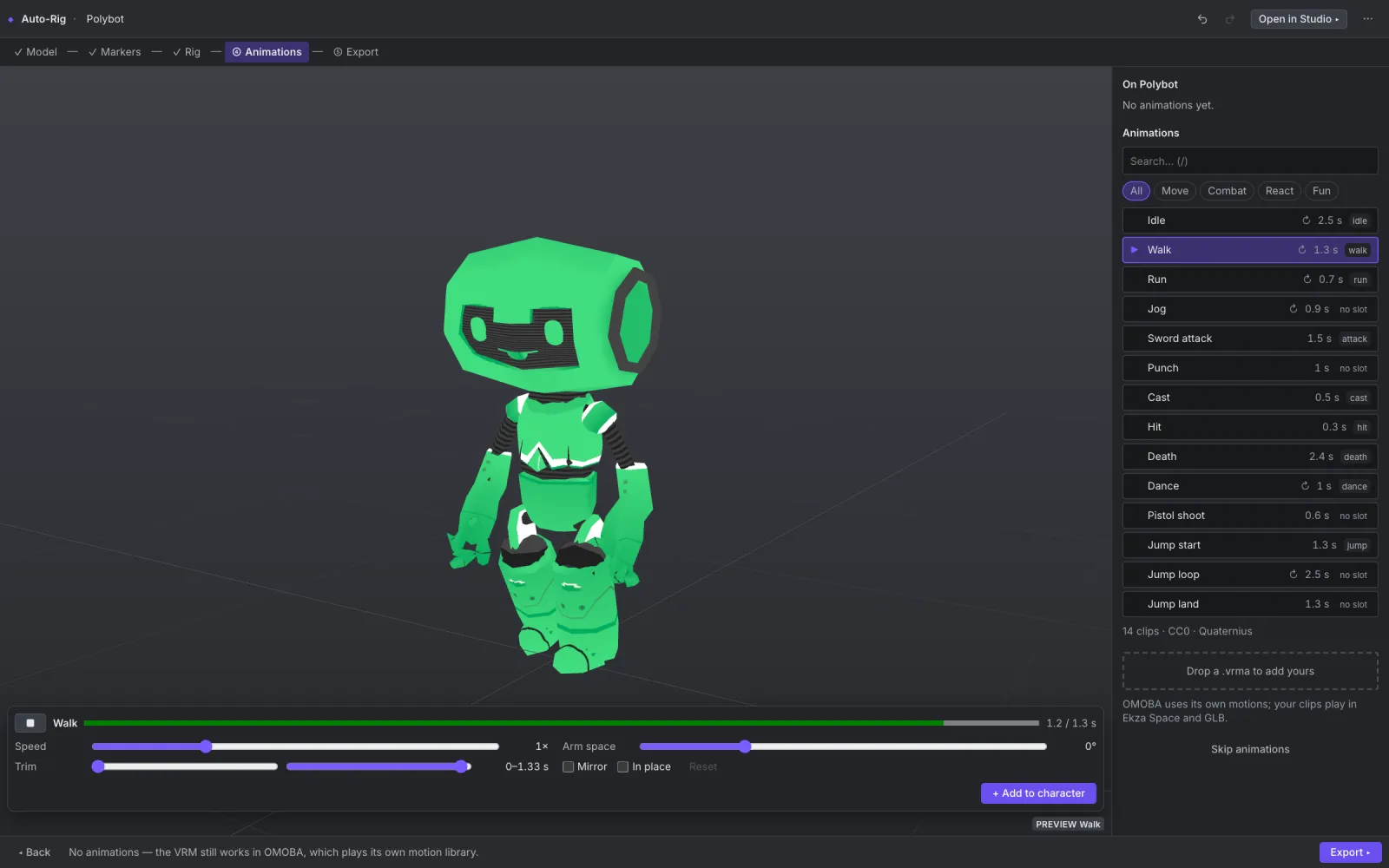
Task: Click the undo arrow icon
Action: 1202,19
